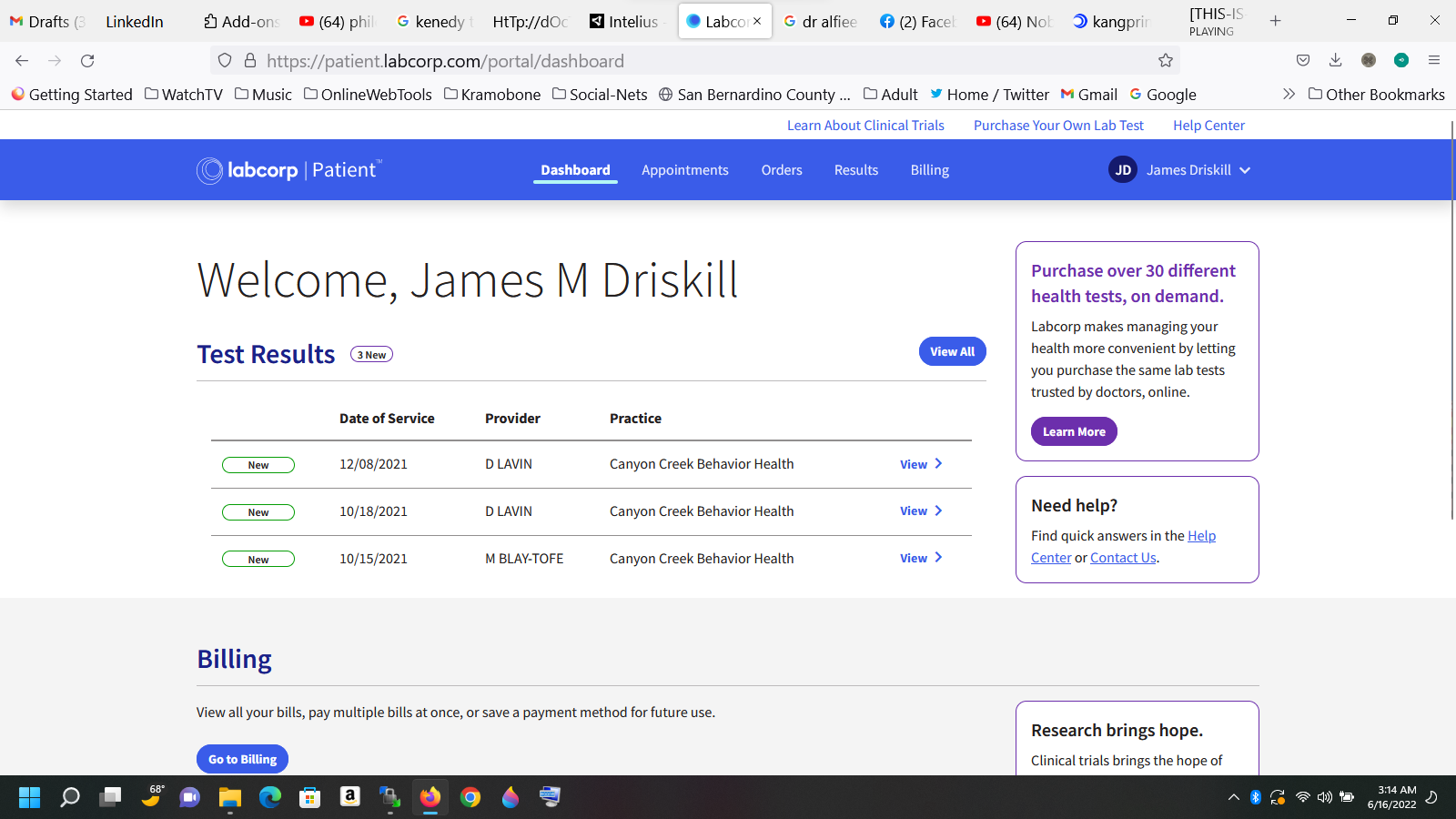Open the Windows Start menu
The width and height of the screenshot is (1456, 819).
[x=30, y=797]
